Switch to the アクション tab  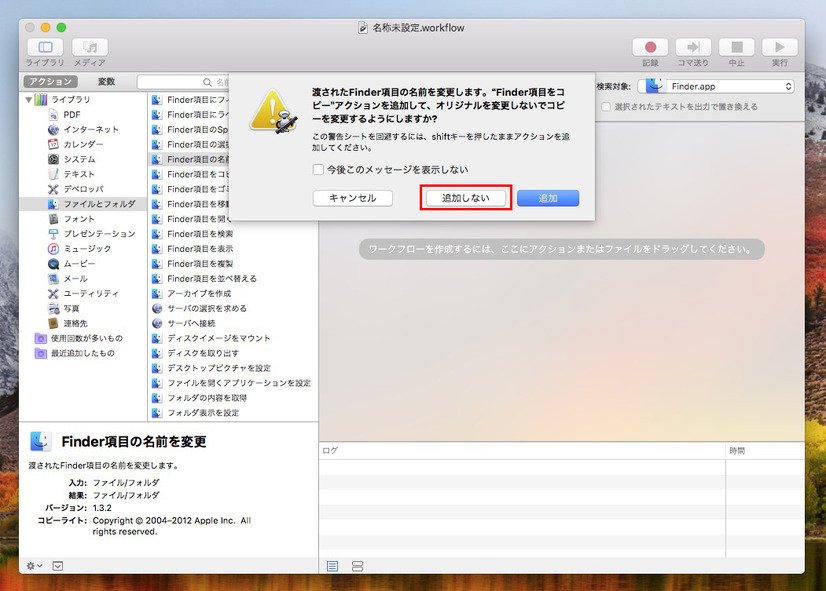[50, 81]
